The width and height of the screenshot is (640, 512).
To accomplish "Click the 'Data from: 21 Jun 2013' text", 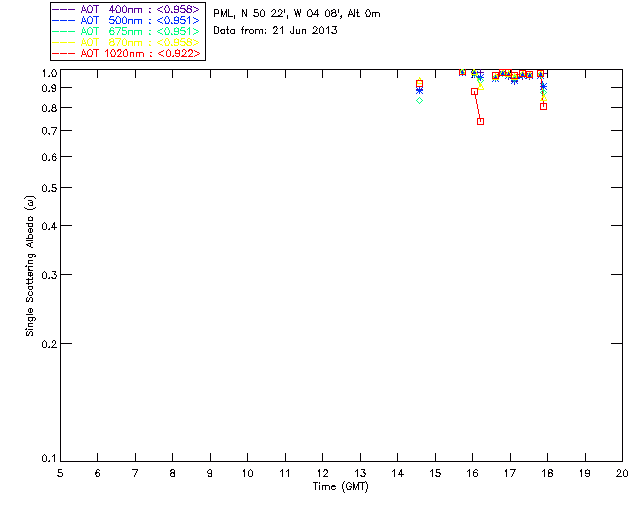I will [275, 31].
